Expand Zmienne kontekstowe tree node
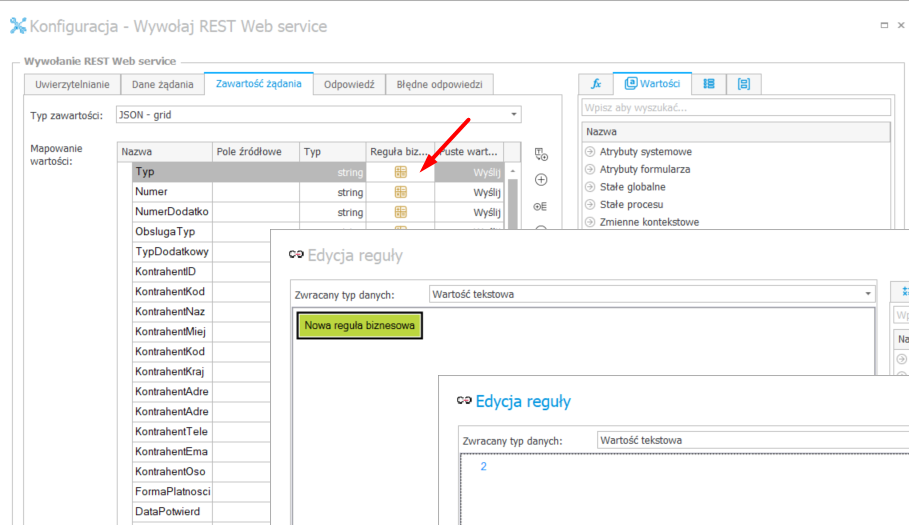The height and width of the screenshot is (525, 909). click(590, 222)
